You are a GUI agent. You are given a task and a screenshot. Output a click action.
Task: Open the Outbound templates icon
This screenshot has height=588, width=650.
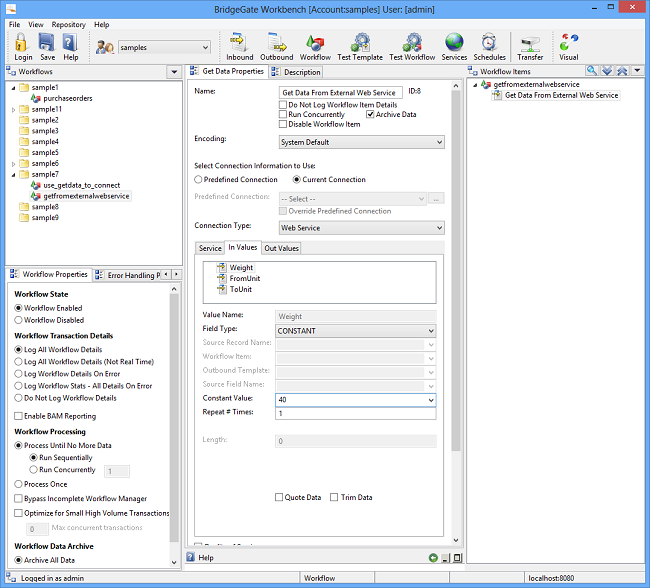(x=277, y=44)
